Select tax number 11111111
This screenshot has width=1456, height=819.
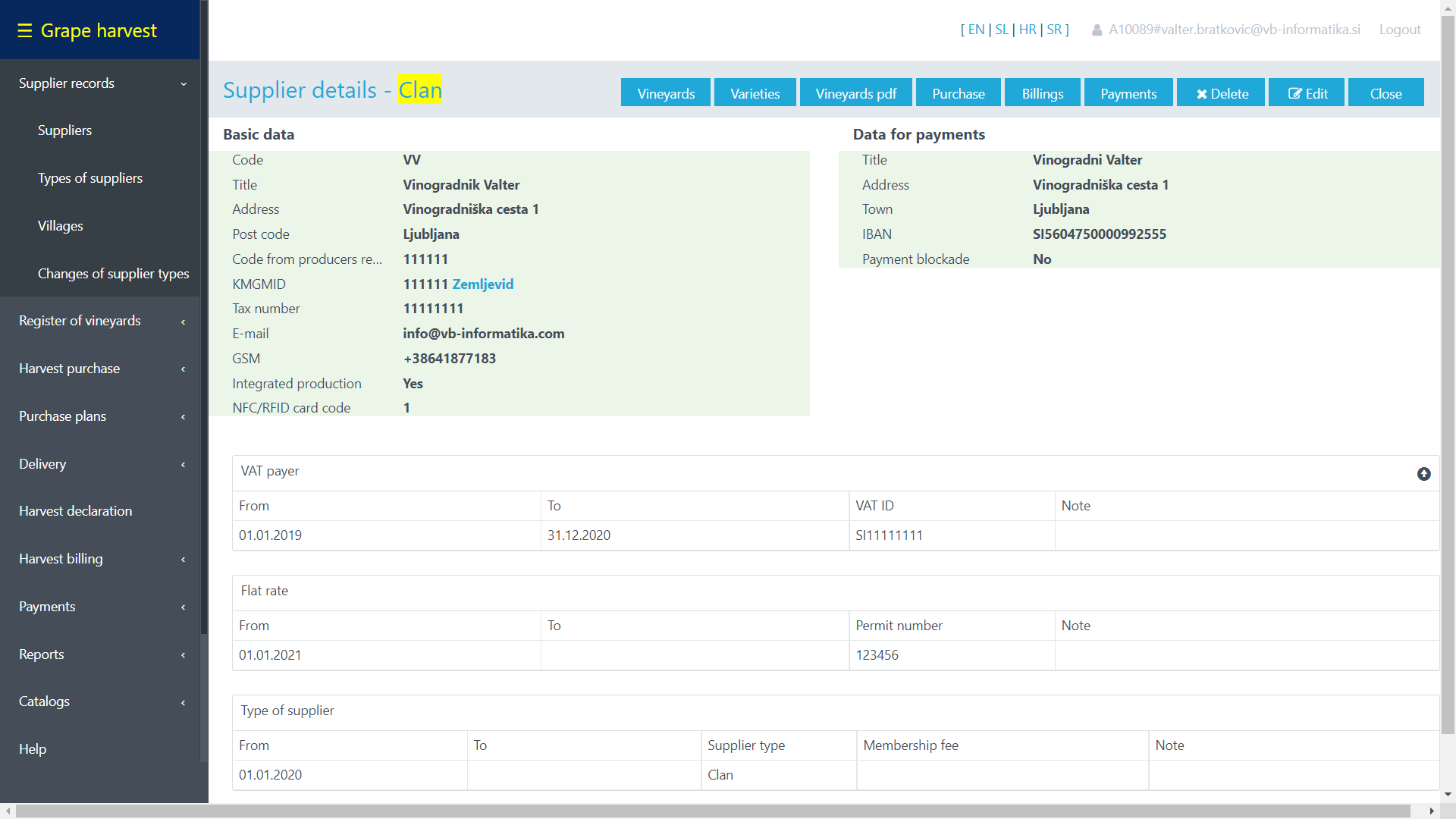coord(433,309)
